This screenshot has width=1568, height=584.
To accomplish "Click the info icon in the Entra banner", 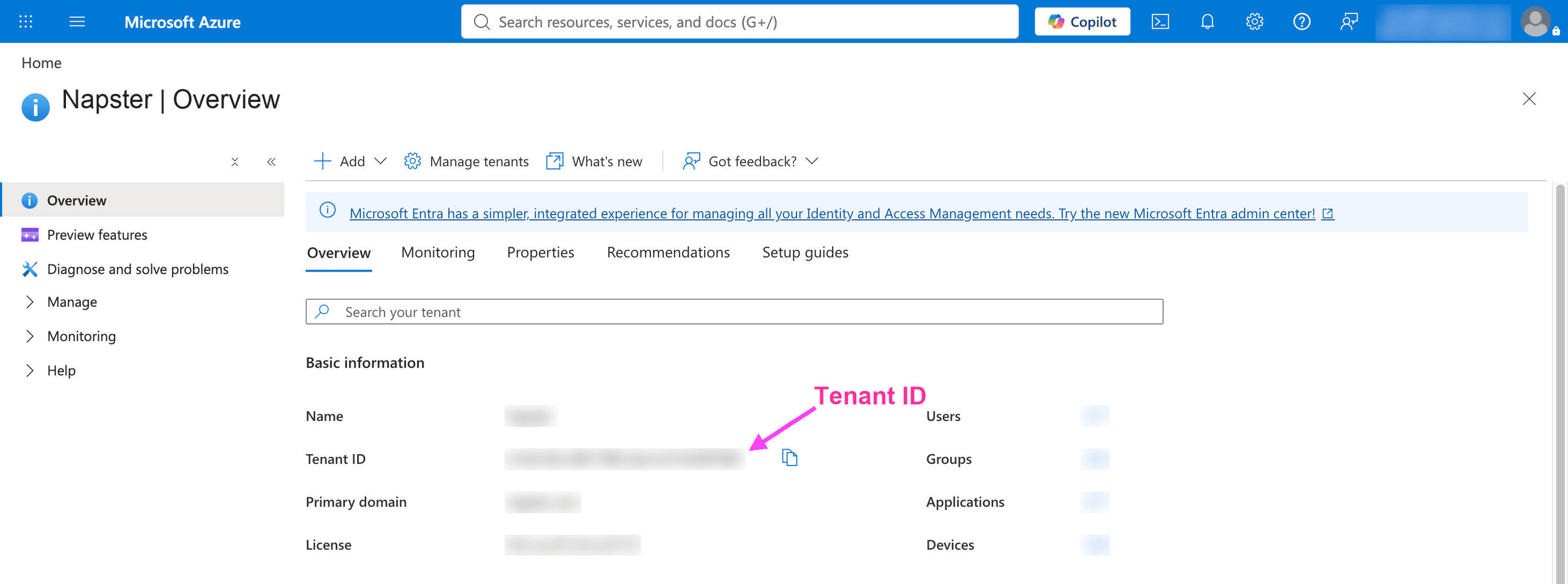I will (327, 210).
